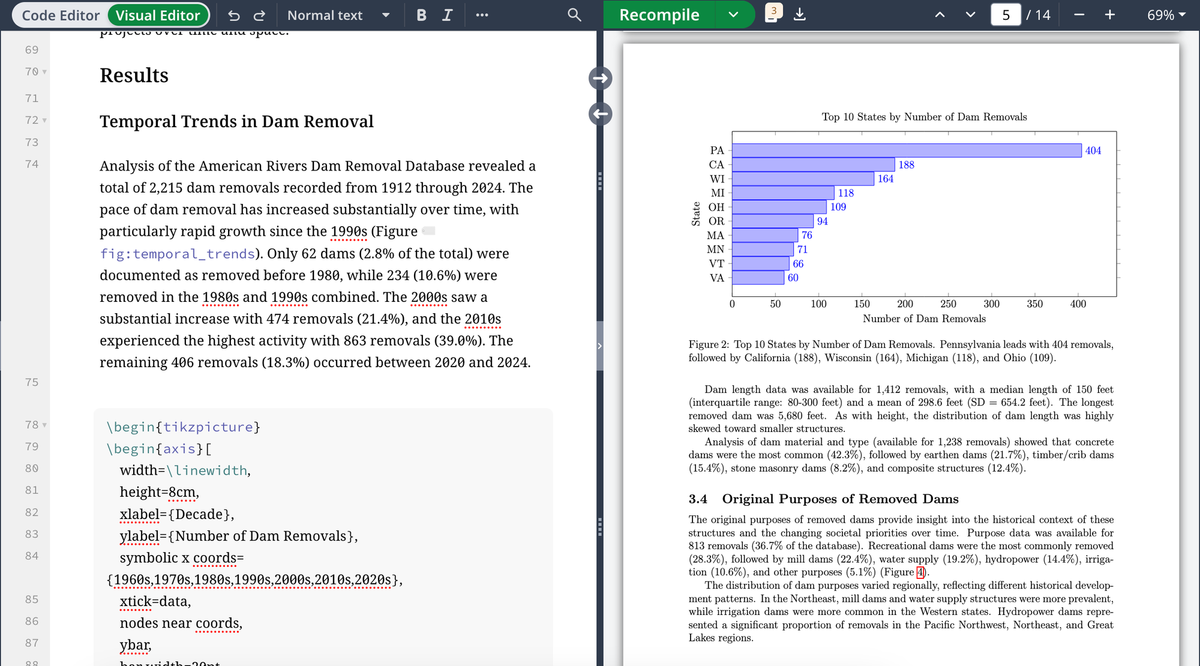Click the \begin{tikzpicture} code line
The image size is (1200, 666).
click(184, 427)
